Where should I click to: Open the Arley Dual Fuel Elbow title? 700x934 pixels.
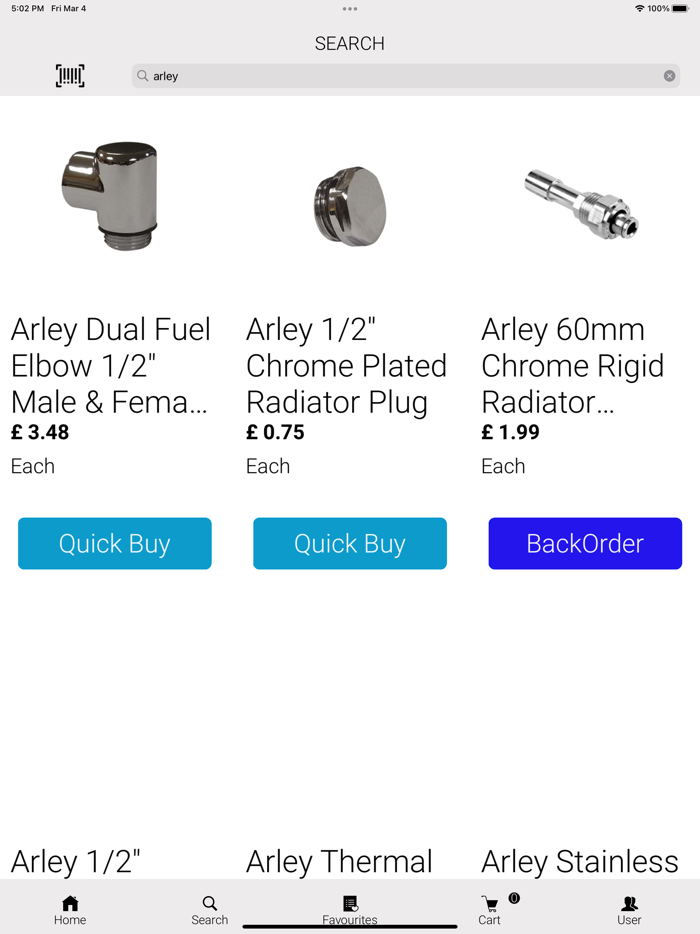[111, 366]
